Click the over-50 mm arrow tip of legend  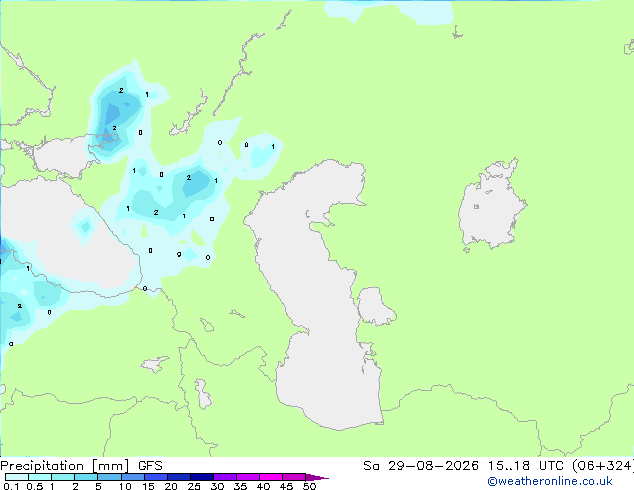pyautogui.click(x=316, y=477)
